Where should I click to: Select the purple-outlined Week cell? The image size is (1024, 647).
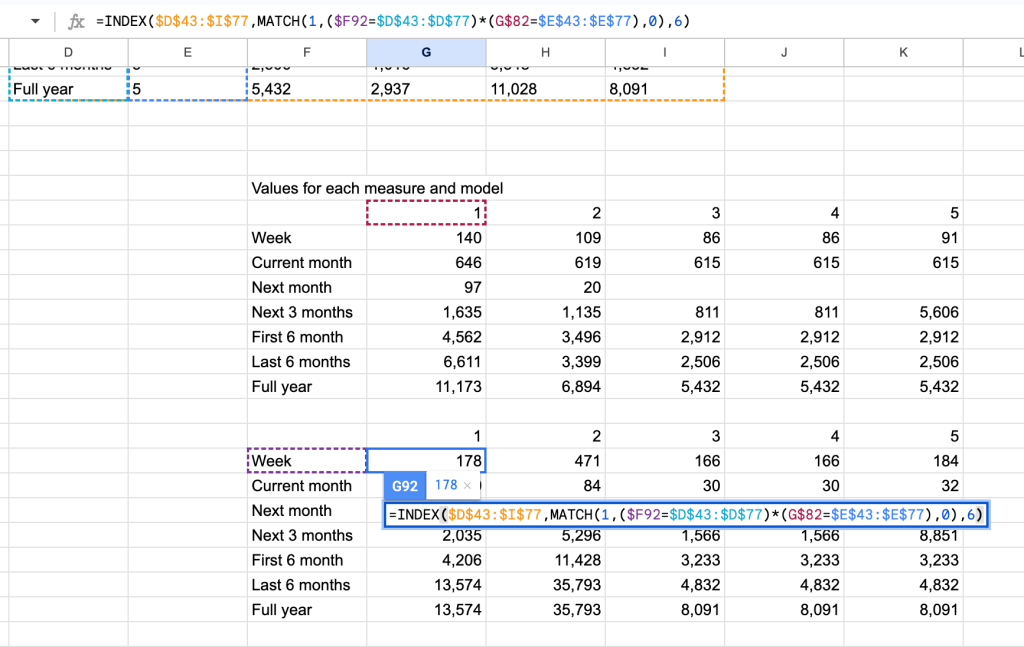(x=306, y=461)
